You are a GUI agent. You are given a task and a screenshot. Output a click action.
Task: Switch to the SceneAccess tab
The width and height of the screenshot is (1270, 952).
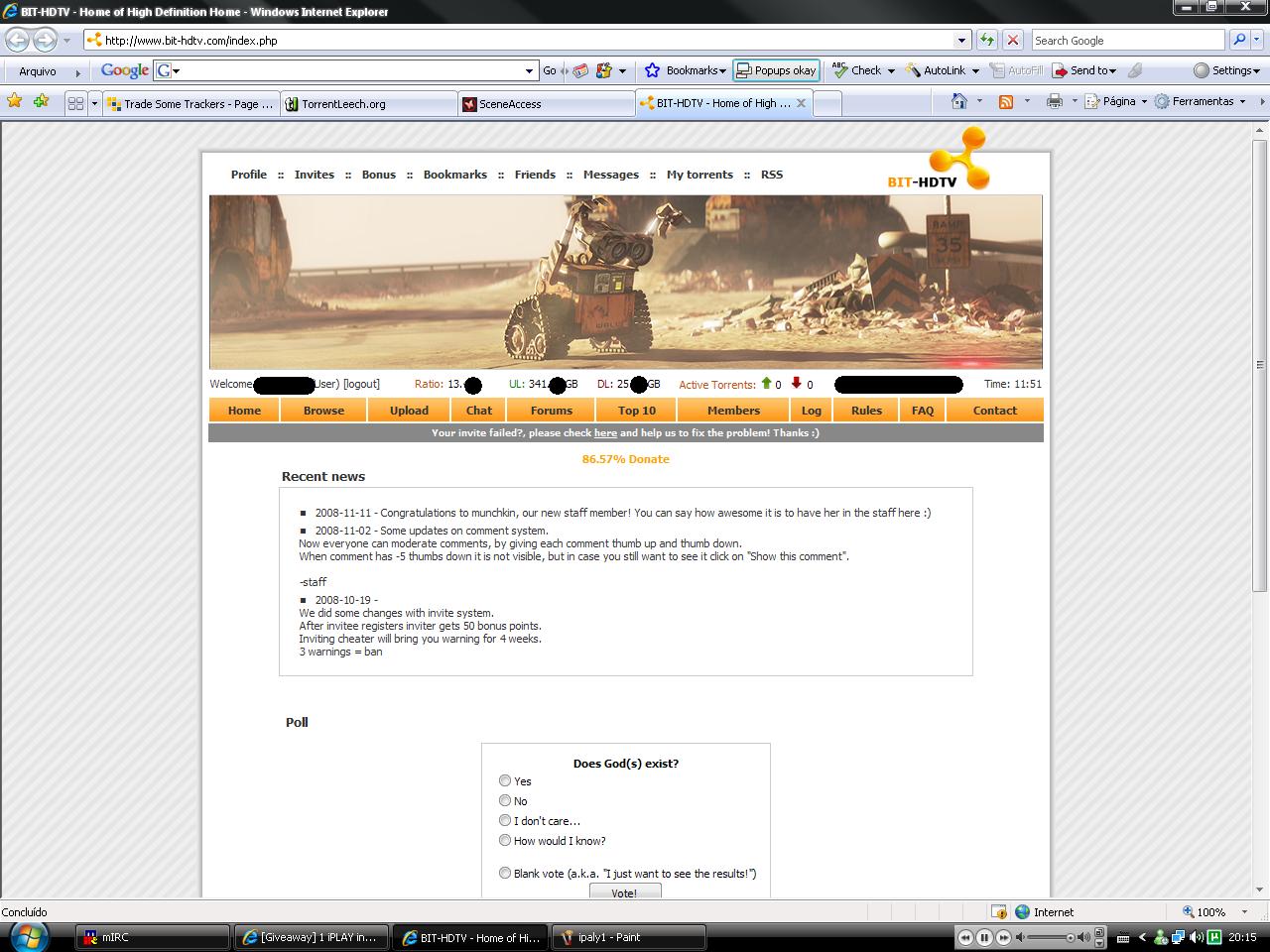tap(546, 103)
